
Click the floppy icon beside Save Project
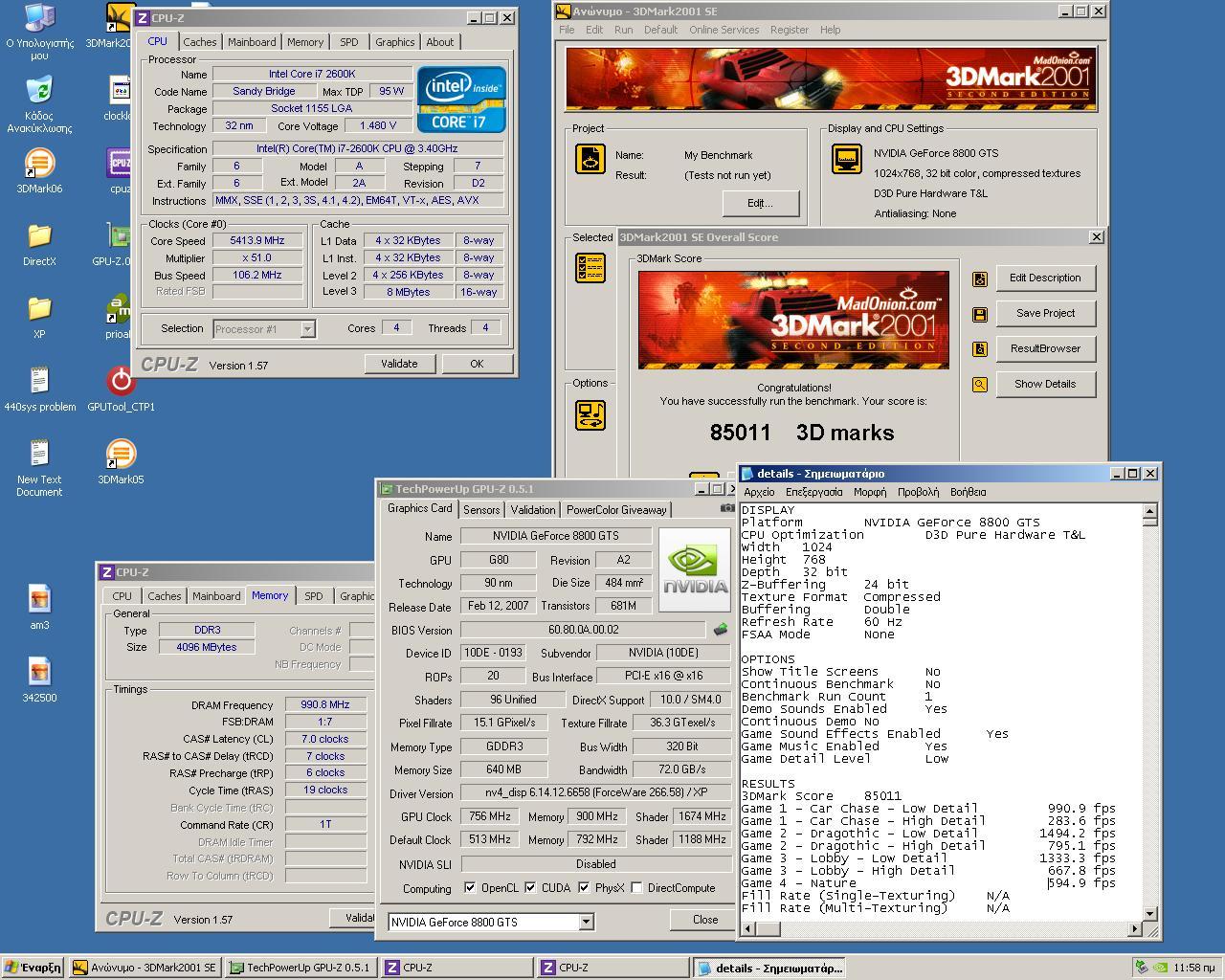tap(980, 314)
